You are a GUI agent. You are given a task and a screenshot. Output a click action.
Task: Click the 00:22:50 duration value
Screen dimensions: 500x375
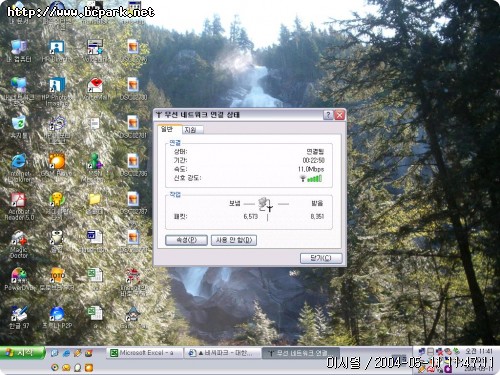tap(313, 160)
